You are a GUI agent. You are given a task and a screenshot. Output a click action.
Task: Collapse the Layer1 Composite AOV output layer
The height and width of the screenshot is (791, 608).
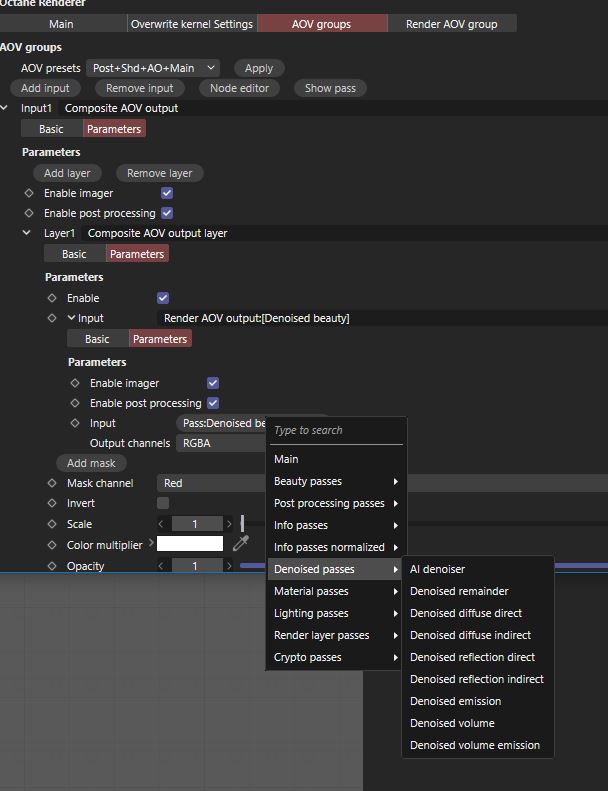tap(27, 233)
